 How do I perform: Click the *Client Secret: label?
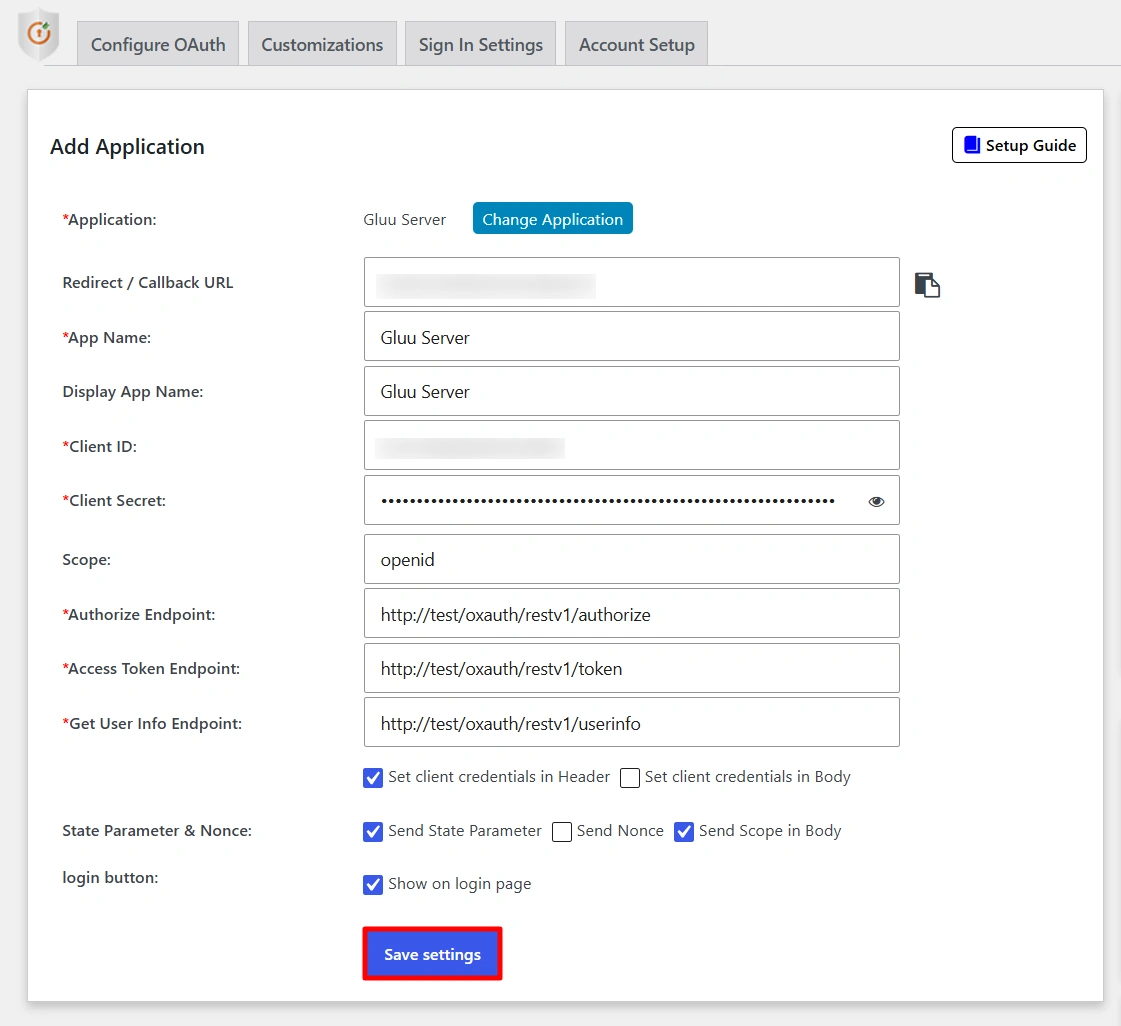(x=114, y=500)
